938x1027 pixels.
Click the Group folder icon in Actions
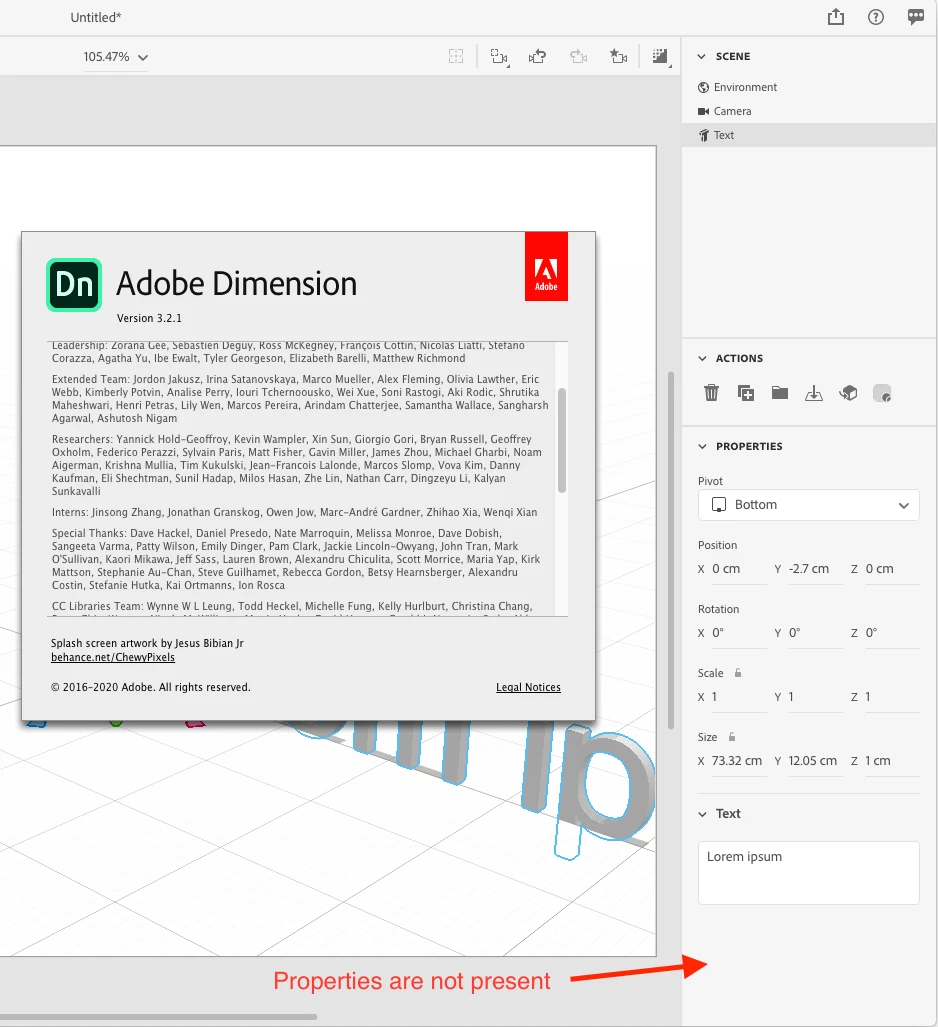(x=779, y=393)
